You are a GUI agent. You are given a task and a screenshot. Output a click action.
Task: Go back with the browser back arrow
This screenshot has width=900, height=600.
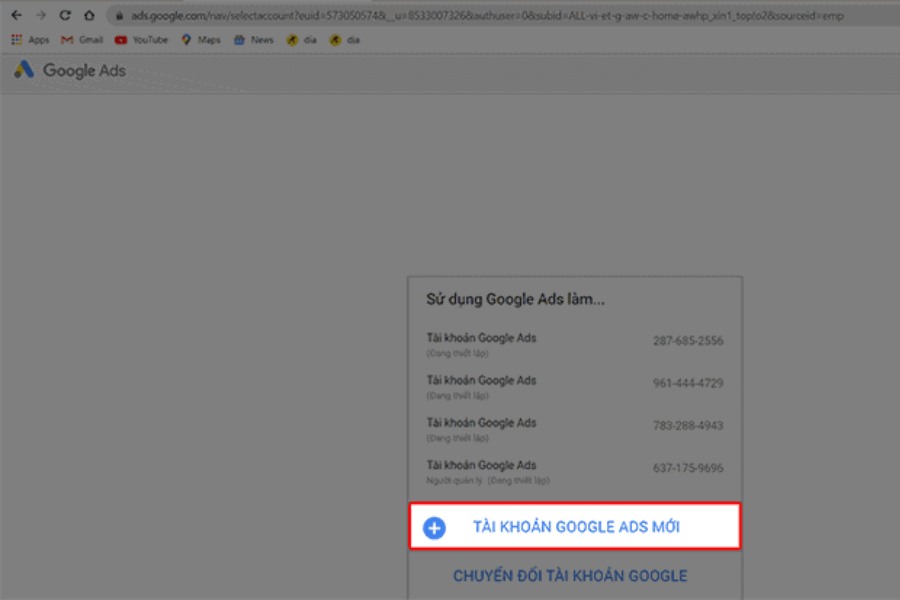pyautogui.click(x=16, y=16)
